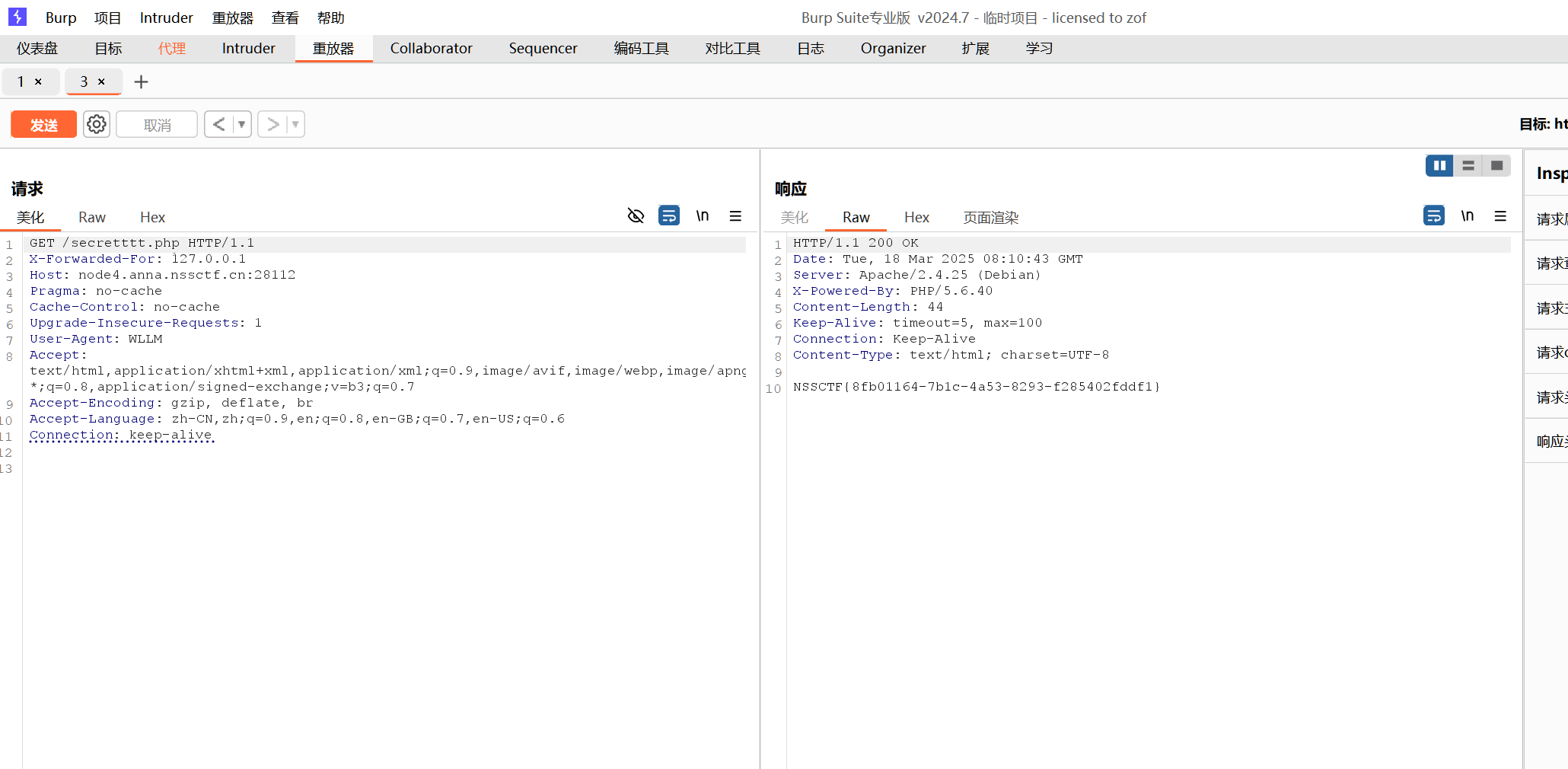This screenshot has height=769, width=1568.
Task: Close Repeater tab 3
Action: click(101, 81)
